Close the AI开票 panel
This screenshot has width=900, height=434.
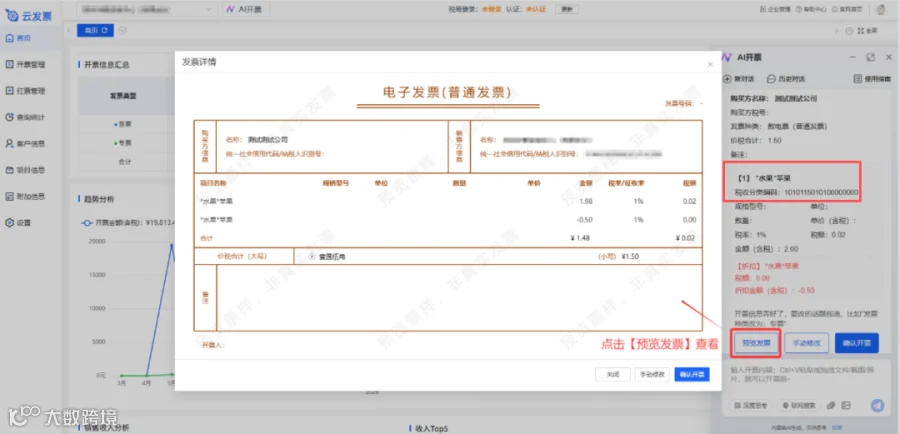coord(889,57)
